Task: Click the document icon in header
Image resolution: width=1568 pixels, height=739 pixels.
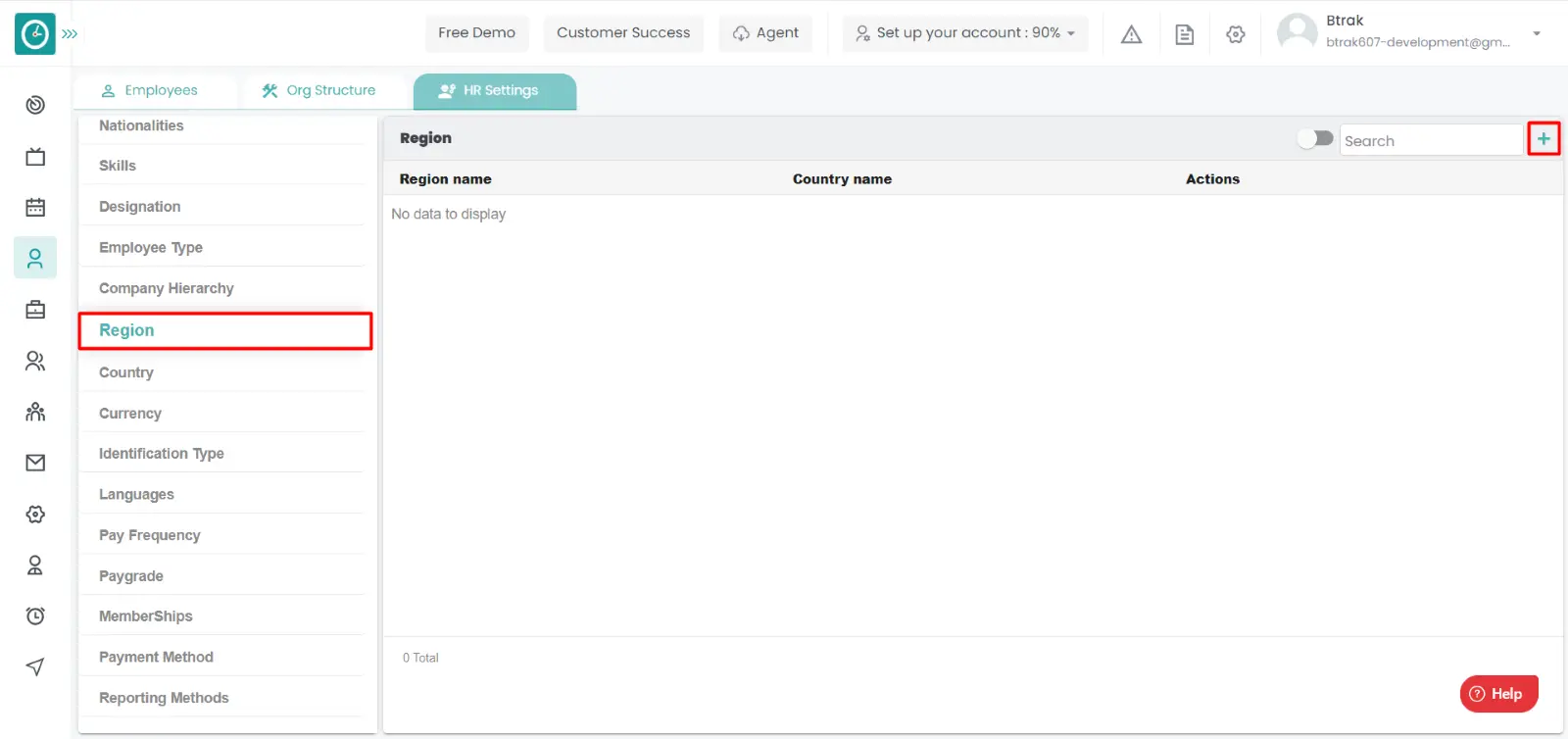Action: coord(1184,34)
